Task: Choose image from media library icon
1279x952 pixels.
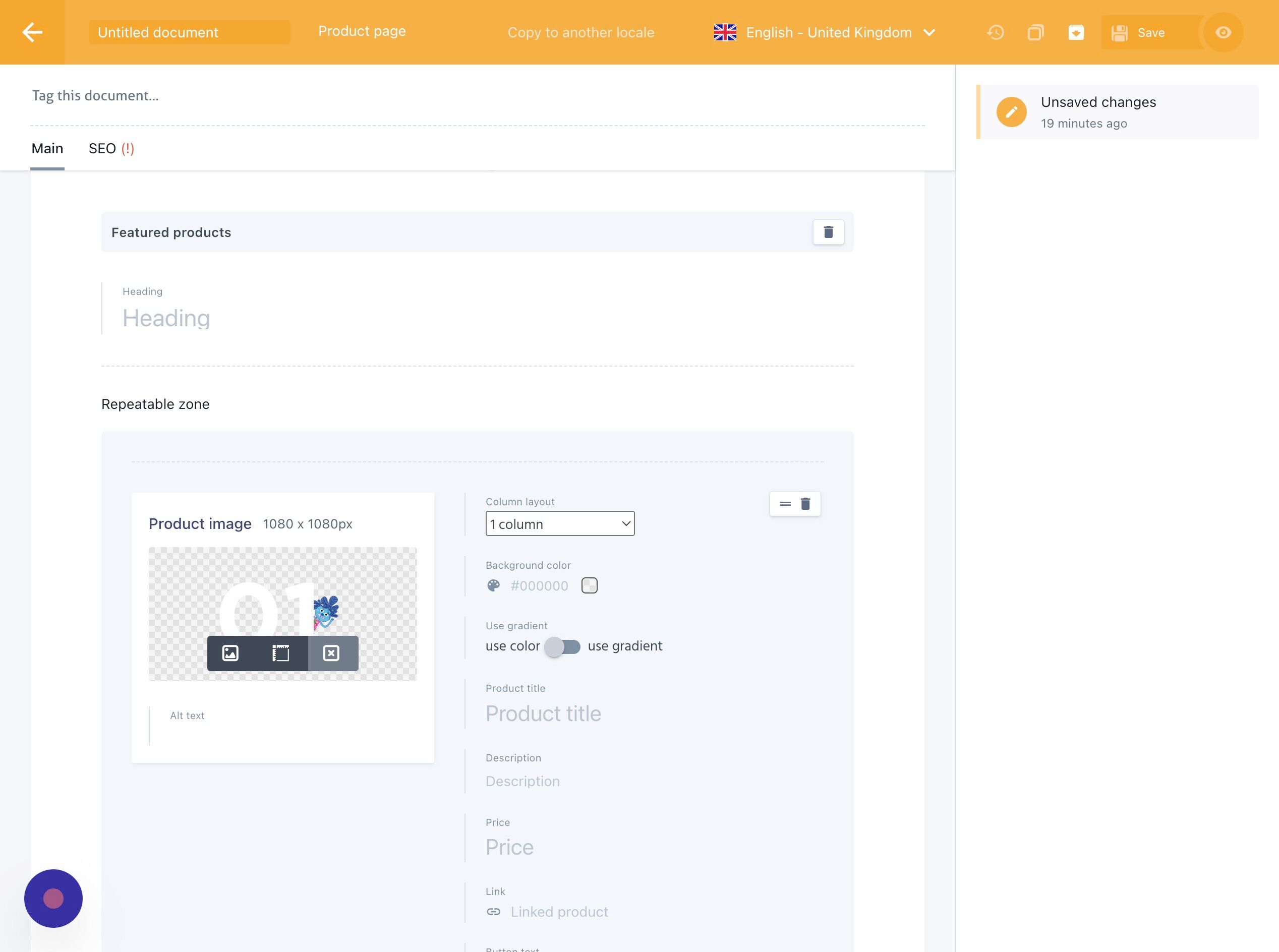Action: pos(230,653)
